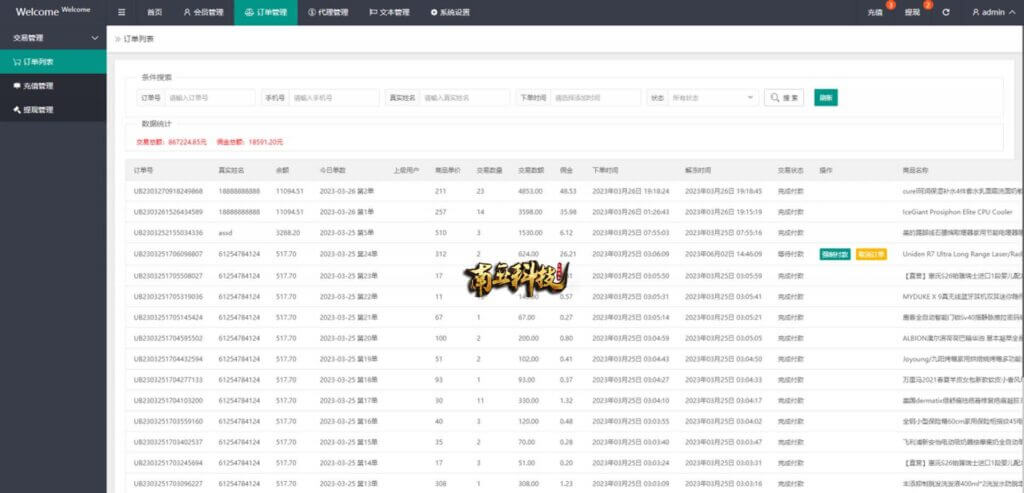The image size is (1024, 493).
Task: Click the magnifier 搜索 search button
Action: 784,98
